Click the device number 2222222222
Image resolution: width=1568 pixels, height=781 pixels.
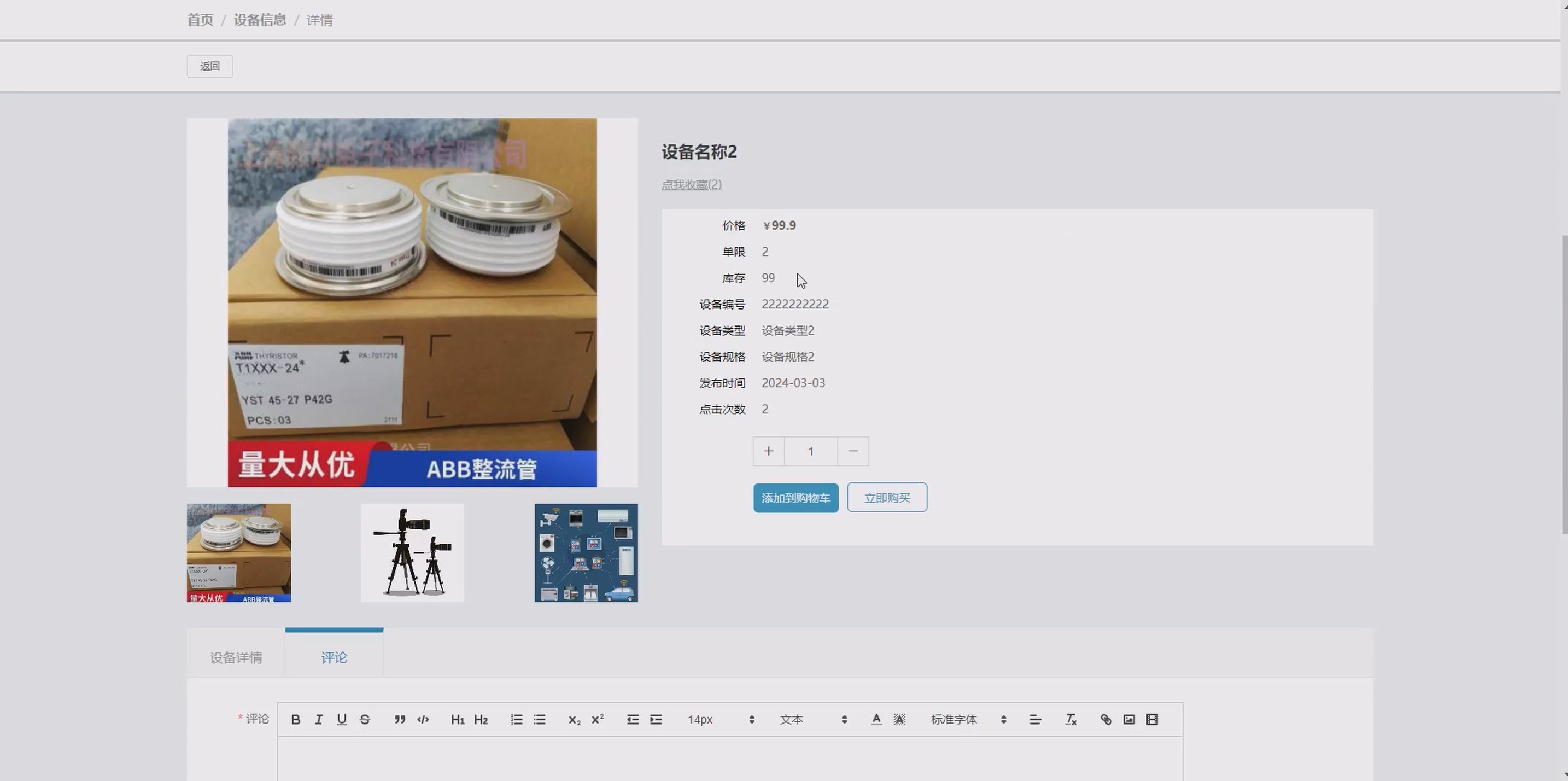pos(795,305)
